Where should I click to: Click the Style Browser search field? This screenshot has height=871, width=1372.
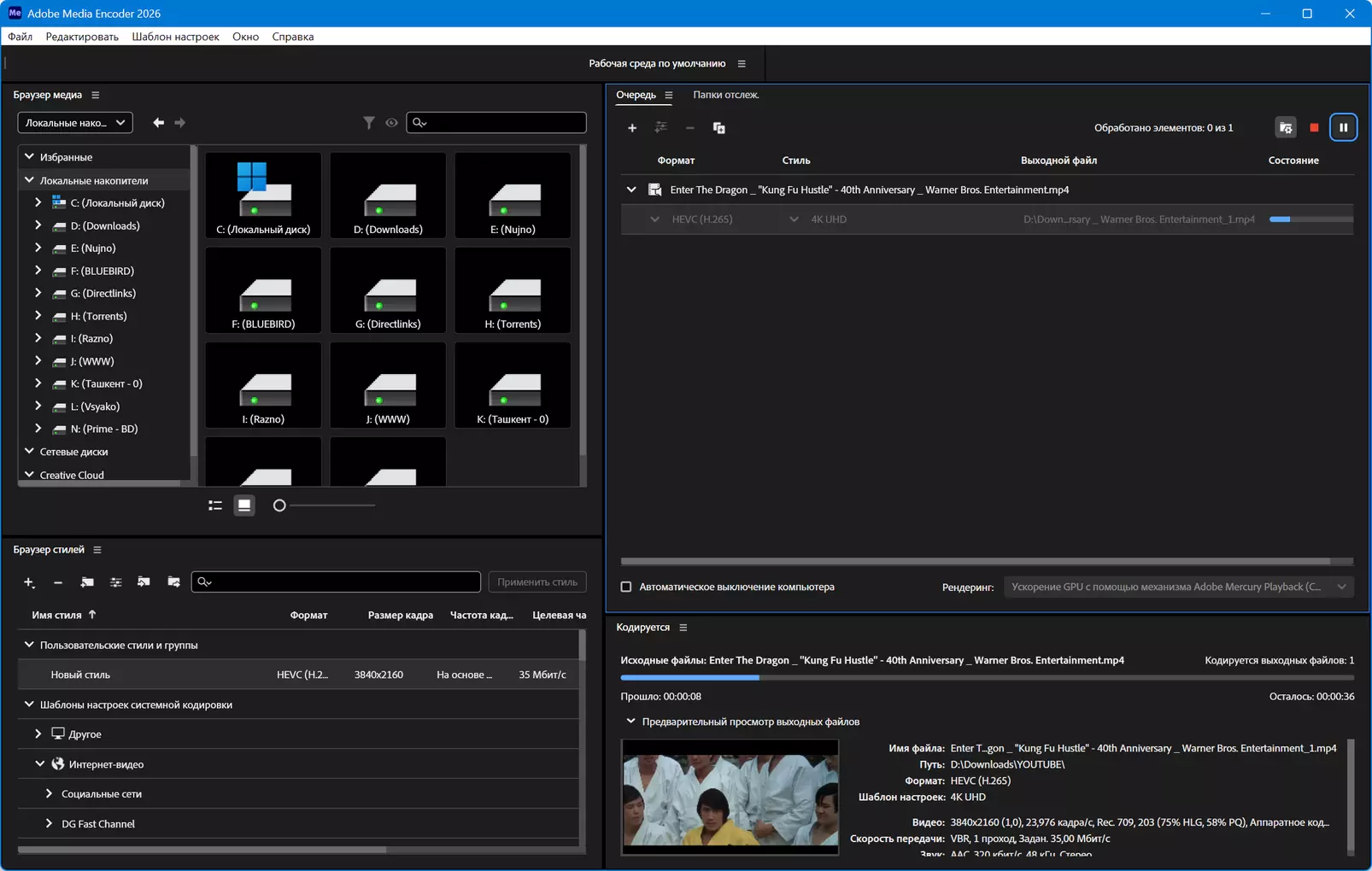(336, 582)
